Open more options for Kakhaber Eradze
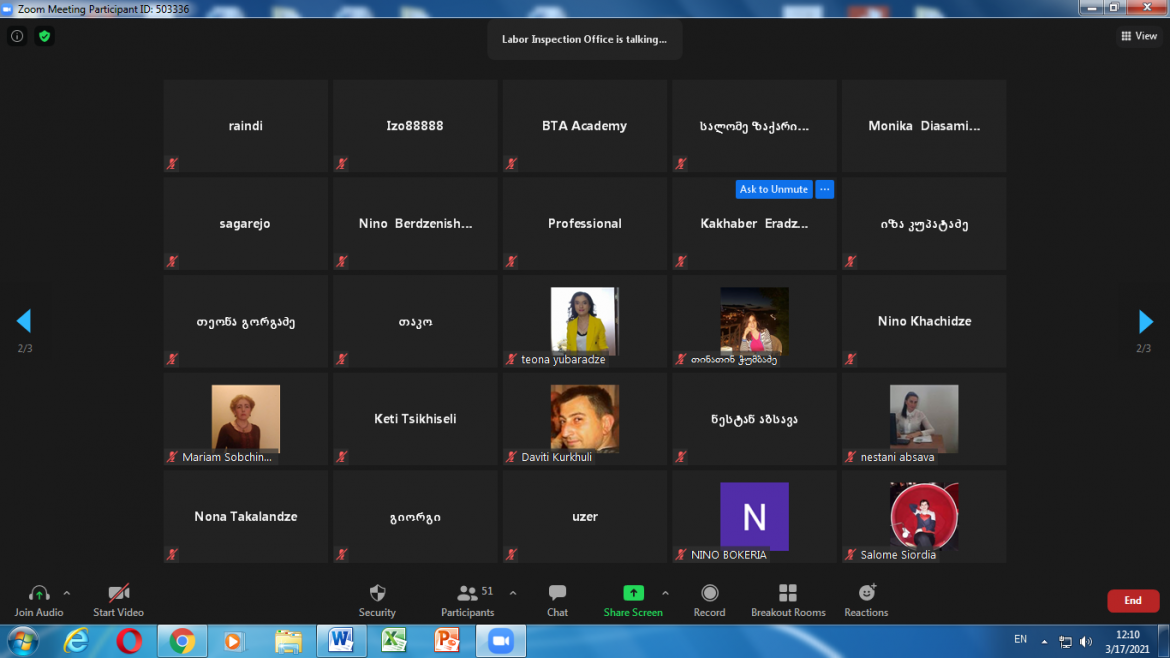The image size is (1170, 658). [x=824, y=189]
